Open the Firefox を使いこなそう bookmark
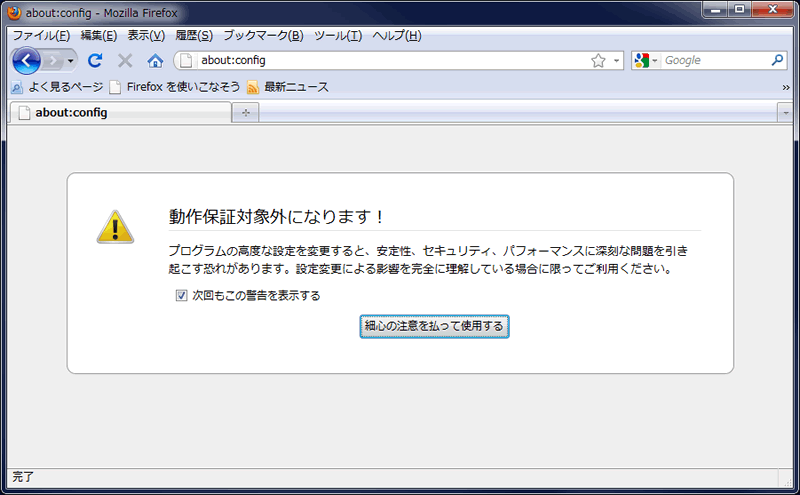The width and height of the screenshot is (800, 495). [174, 87]
